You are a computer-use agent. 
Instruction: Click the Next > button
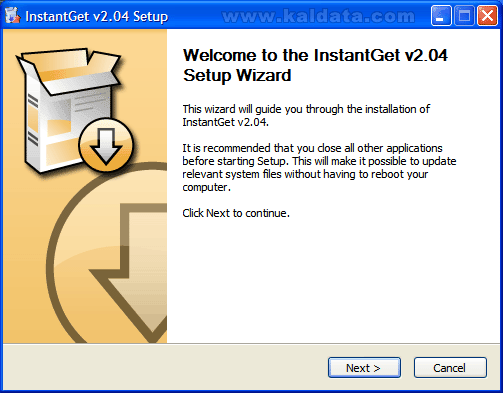(x=364, y=368)
